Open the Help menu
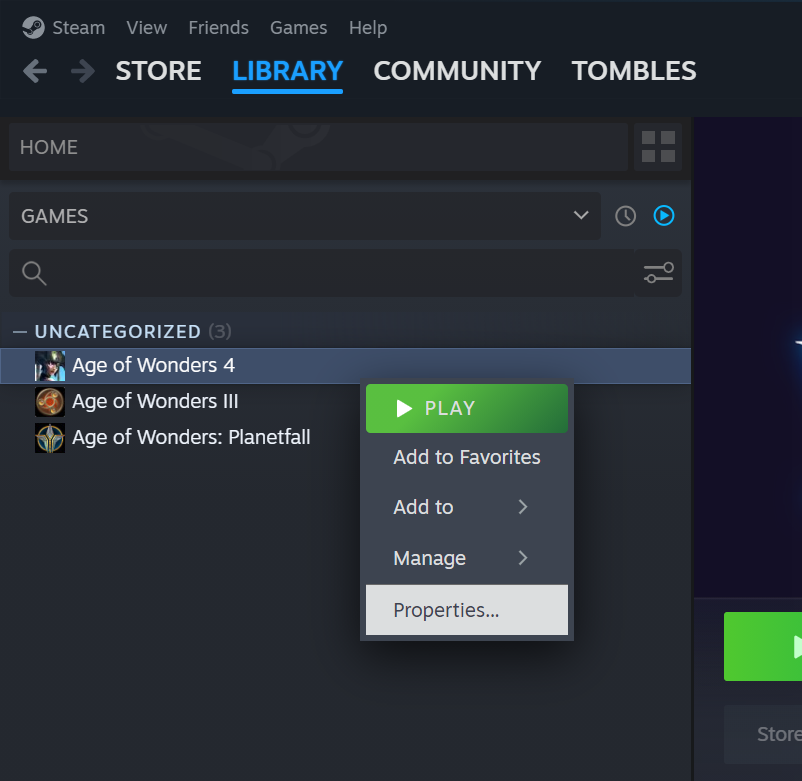802x781 pixels. pos(368,28)
